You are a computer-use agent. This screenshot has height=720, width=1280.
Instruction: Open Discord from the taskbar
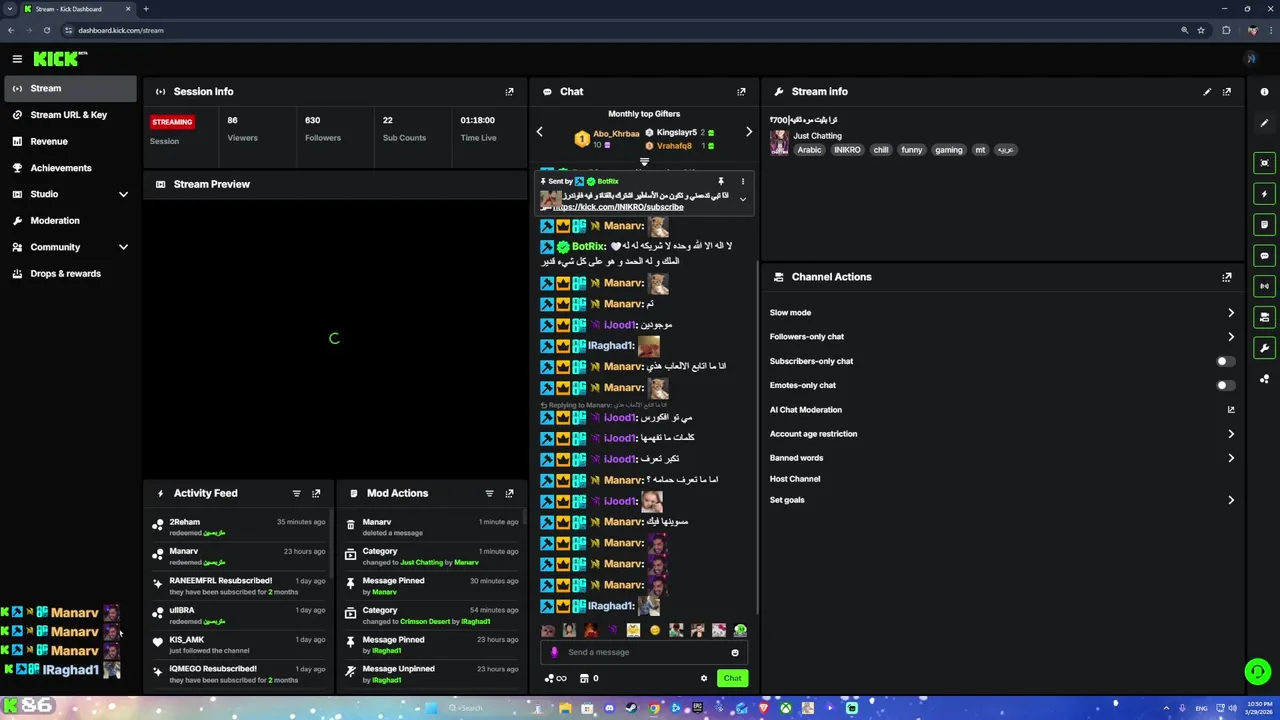click(609, 709)
